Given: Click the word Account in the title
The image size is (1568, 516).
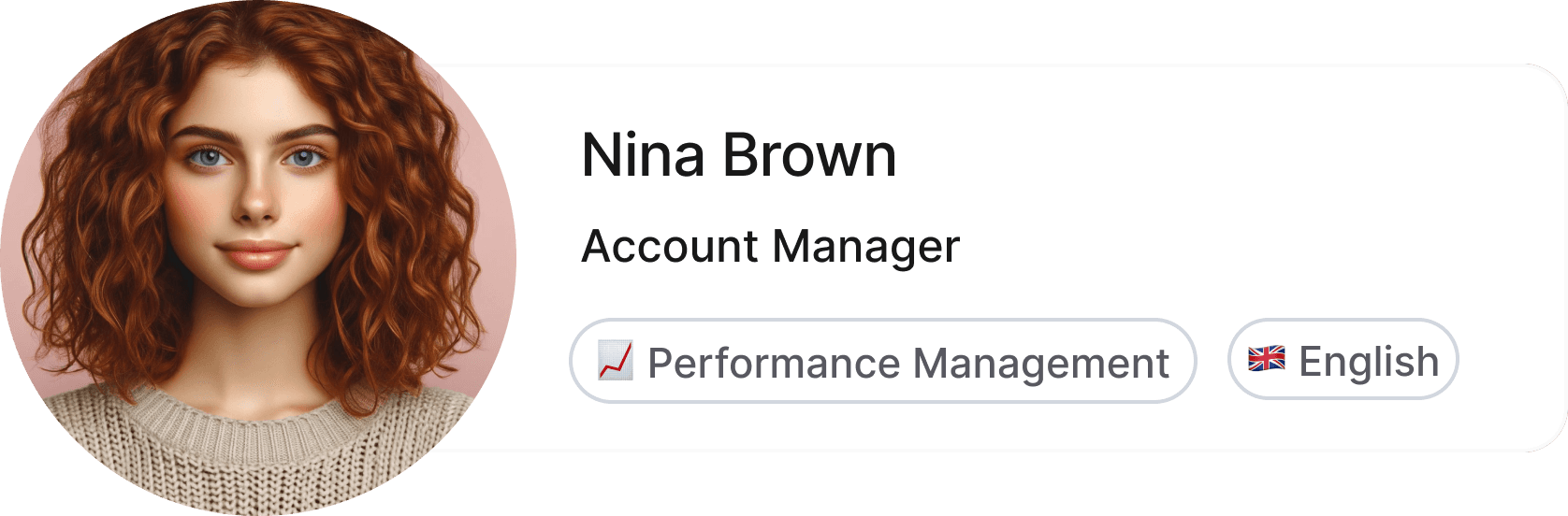Looking at the screenshot, I should (x=670, y=247).
